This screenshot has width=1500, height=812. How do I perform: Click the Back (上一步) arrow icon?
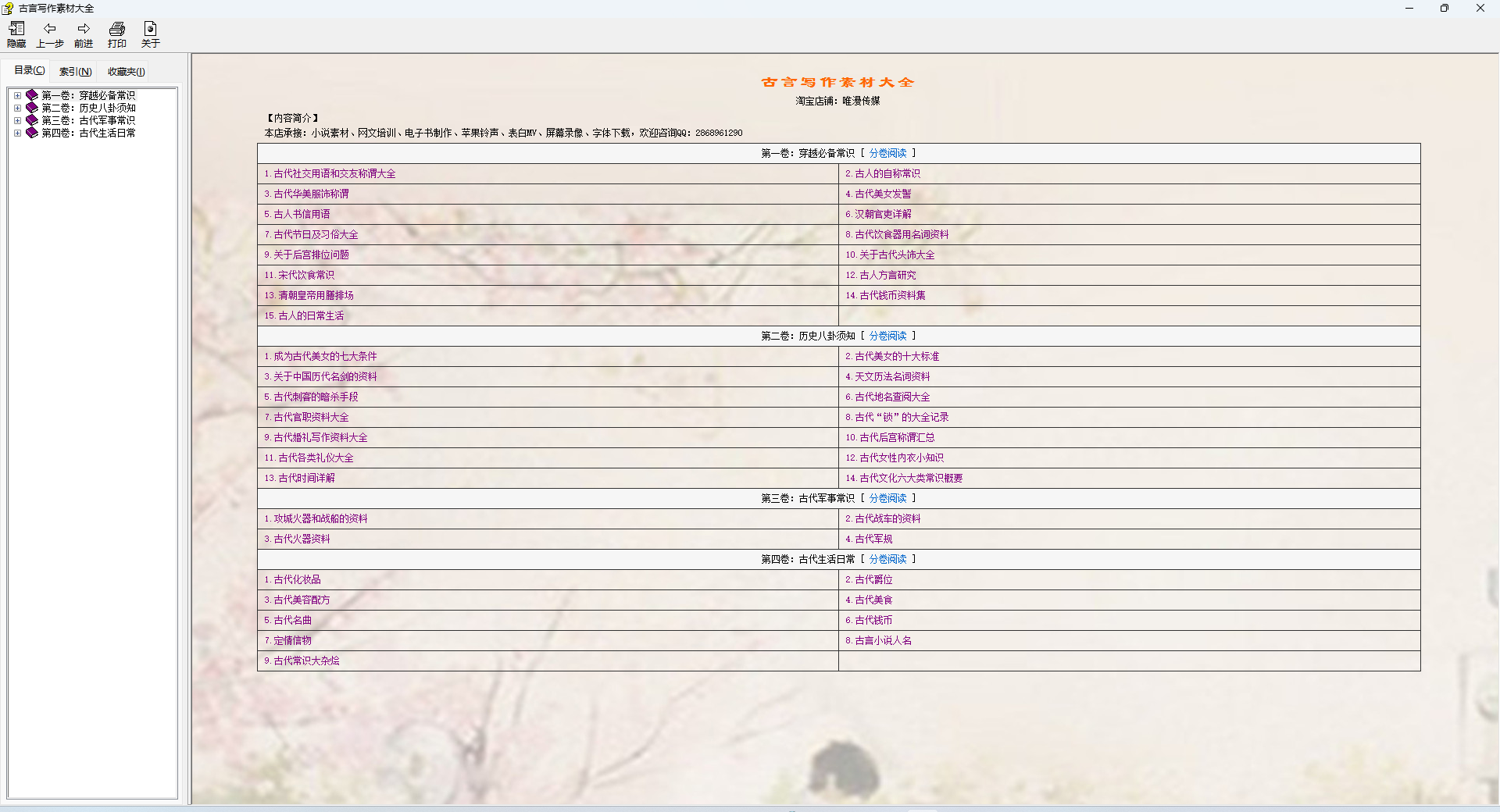(x=50, y=29)
